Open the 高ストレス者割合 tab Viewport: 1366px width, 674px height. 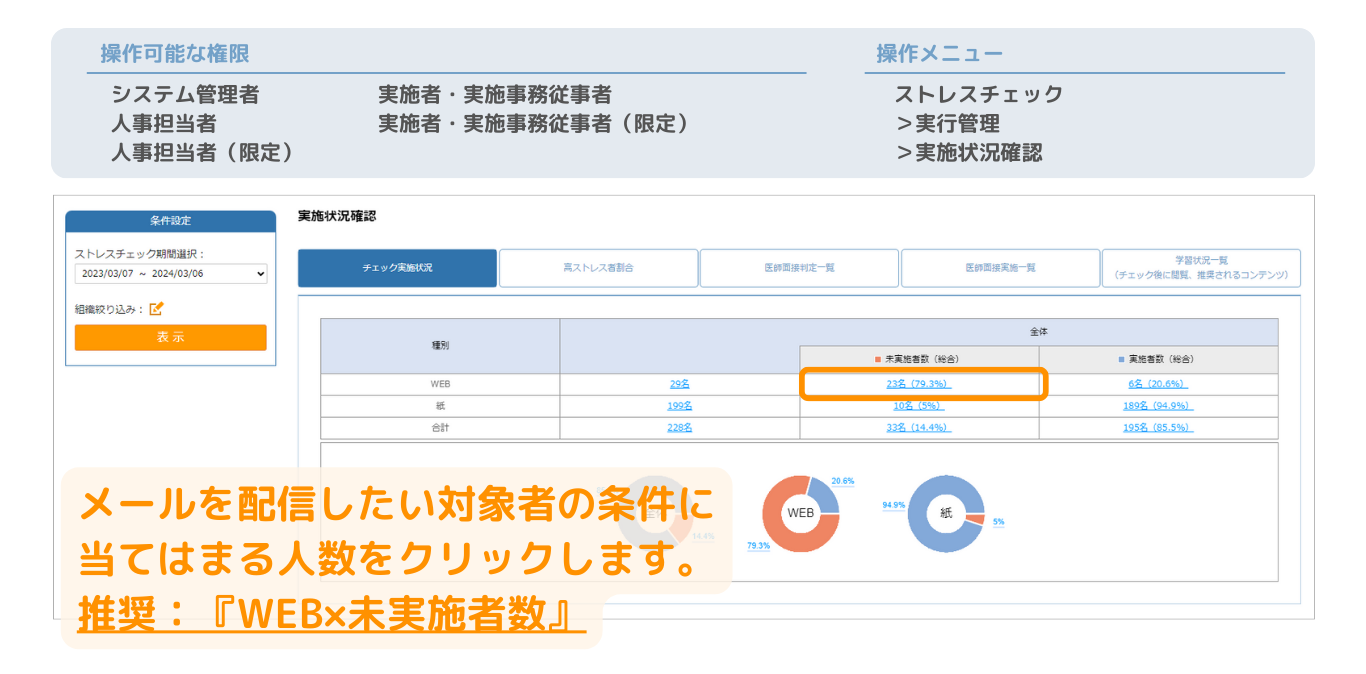tap(598, 268)
